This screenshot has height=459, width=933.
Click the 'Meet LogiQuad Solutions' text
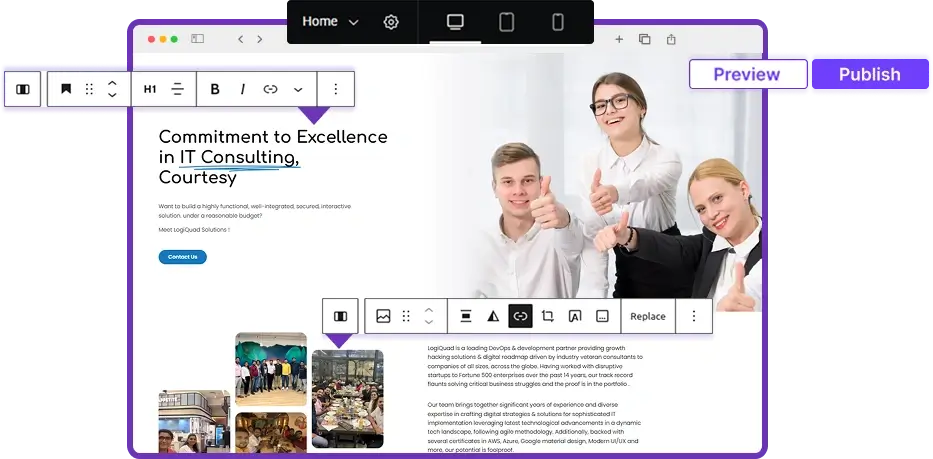(194, 230)
